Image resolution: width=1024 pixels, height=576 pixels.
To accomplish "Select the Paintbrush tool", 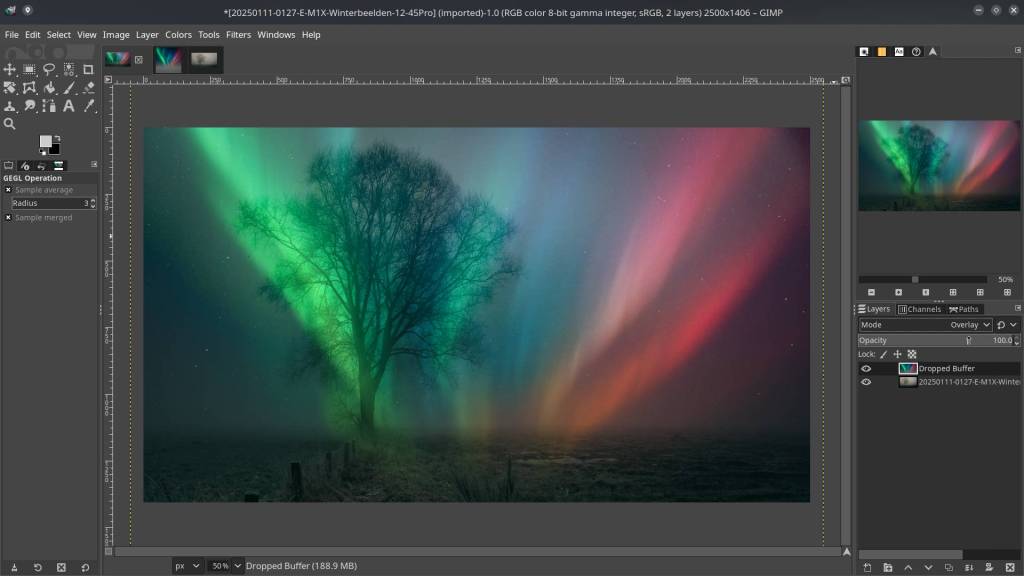I will click(69, 88).
